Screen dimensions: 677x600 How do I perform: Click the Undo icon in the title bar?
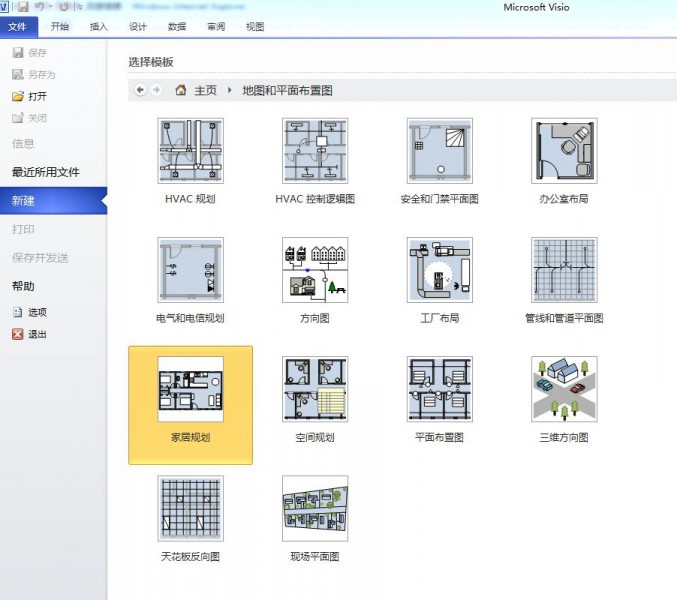pyautogui.click(x=39, y=7)
